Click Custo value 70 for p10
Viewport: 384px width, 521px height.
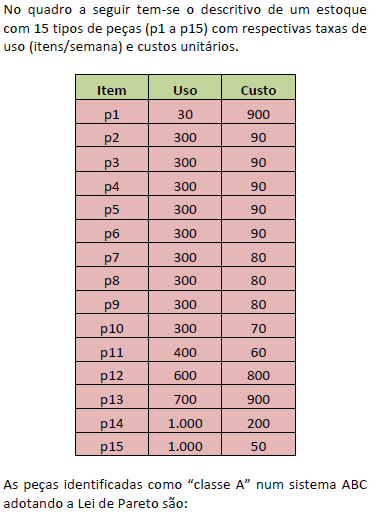[258, 326]
